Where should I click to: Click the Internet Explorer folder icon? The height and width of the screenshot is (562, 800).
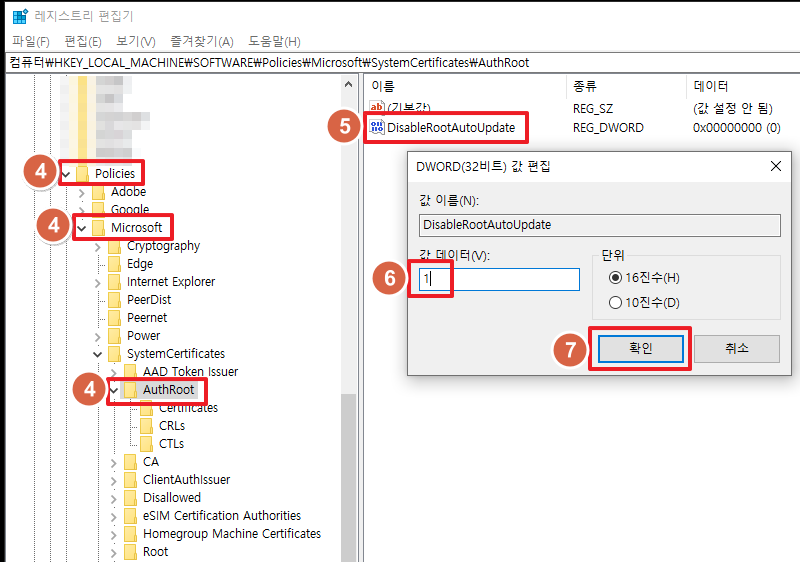coord(115,282)
